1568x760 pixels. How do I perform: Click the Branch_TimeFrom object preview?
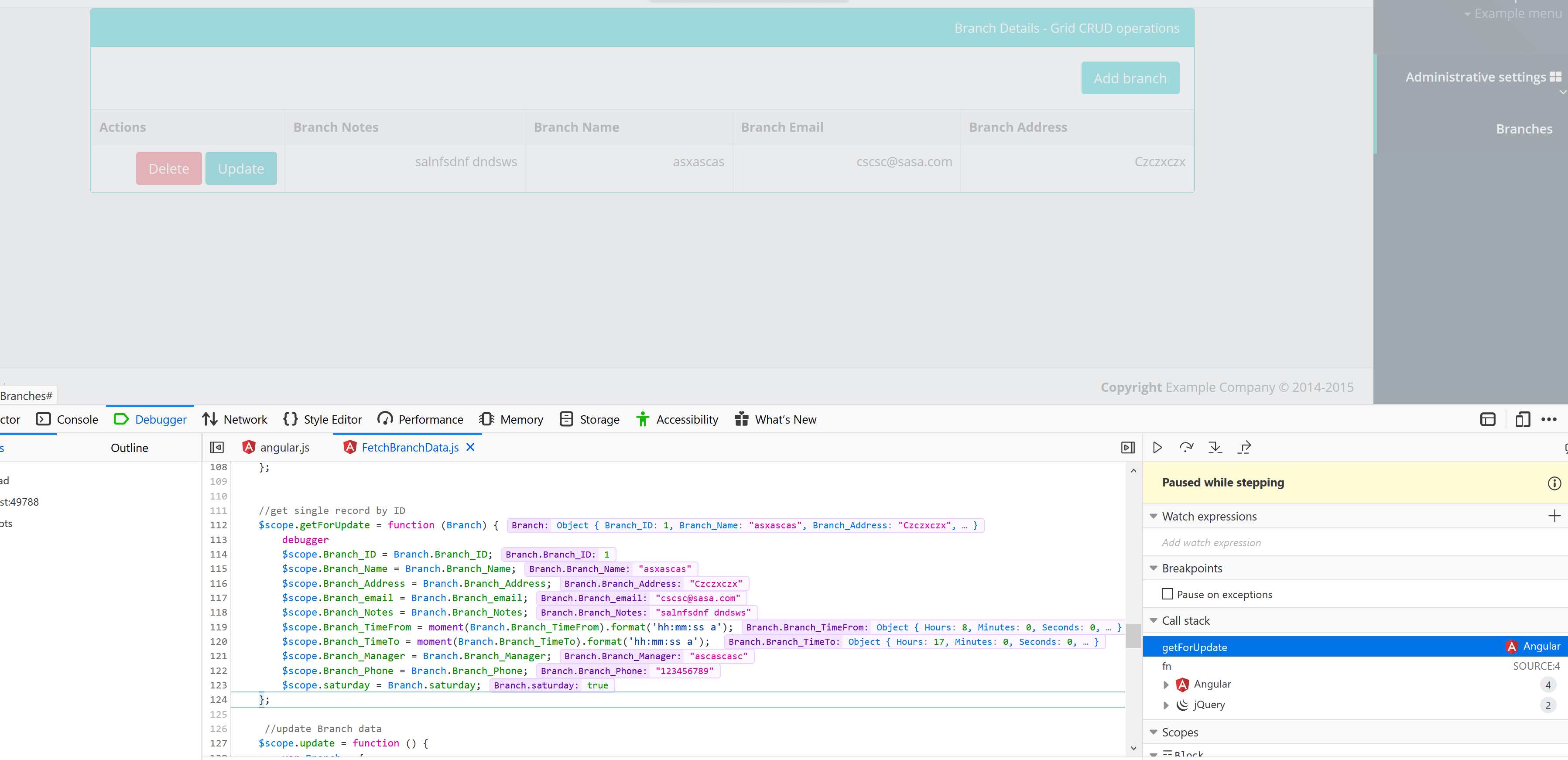[x=932, y=627]
